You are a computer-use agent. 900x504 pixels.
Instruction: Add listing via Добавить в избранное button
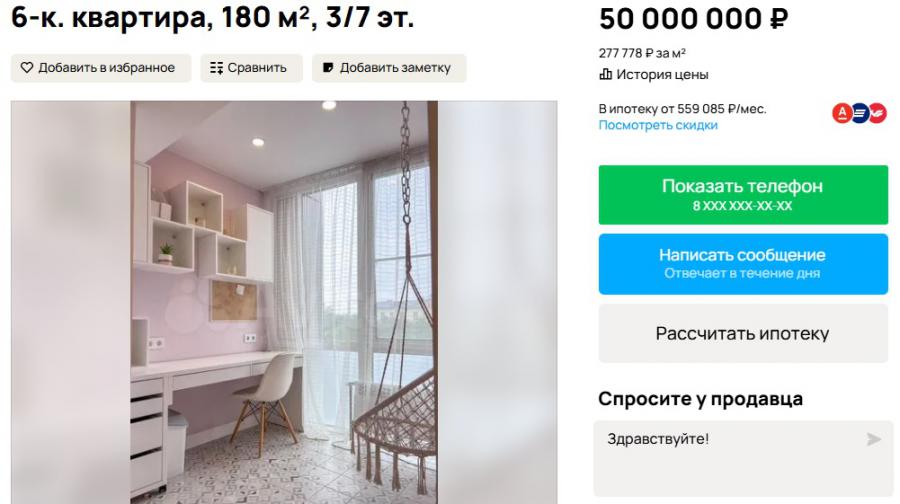[101, 68]
